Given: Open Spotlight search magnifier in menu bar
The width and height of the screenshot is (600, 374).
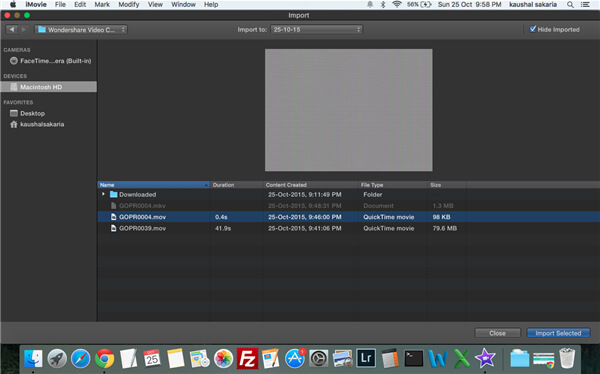Looking at the screenshot, I should pos(570,5).
